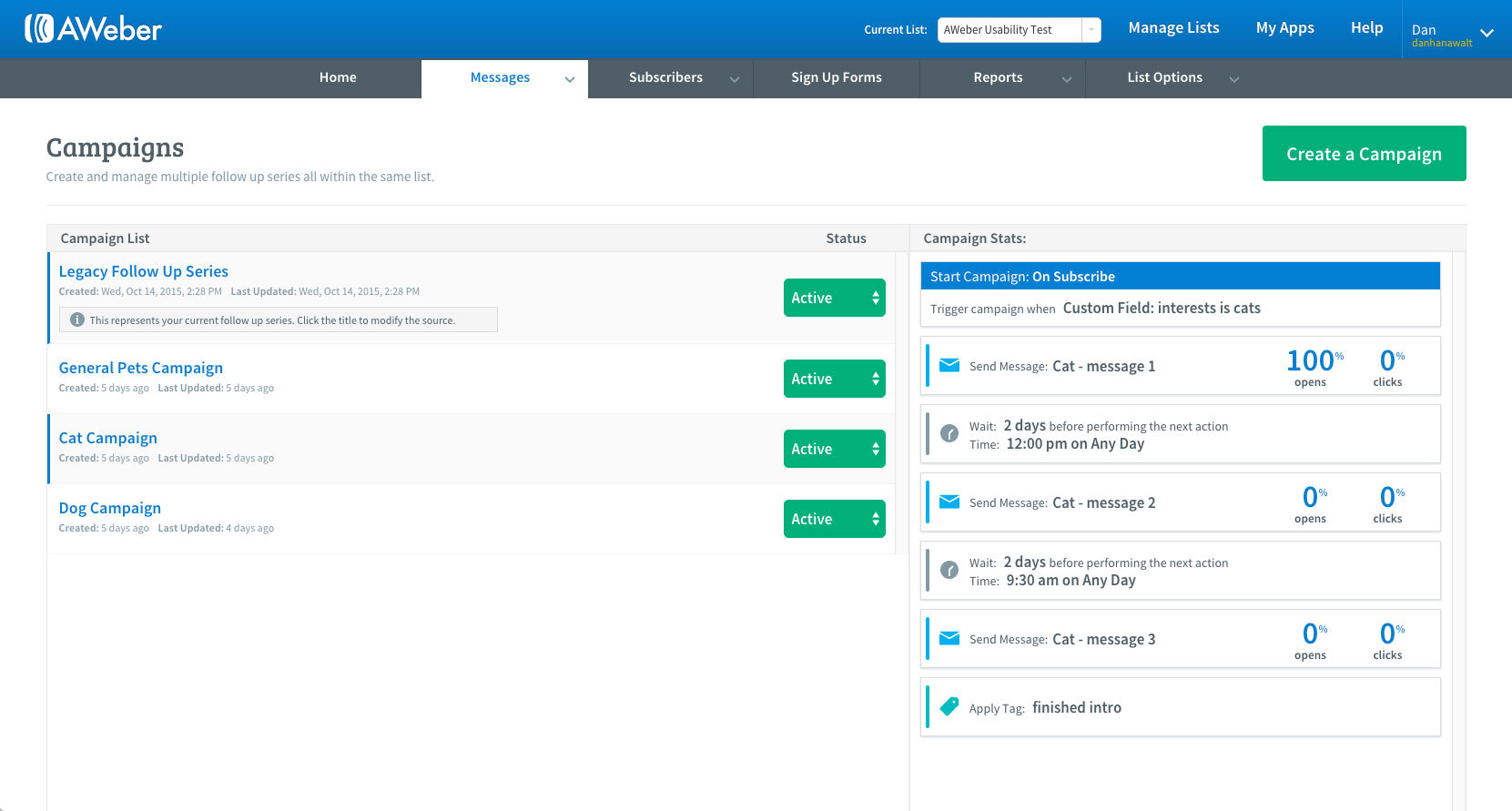Click info icon in legacy series notice
The height and width of the screenshot is (811, 1512).
(x=77, y=319)
